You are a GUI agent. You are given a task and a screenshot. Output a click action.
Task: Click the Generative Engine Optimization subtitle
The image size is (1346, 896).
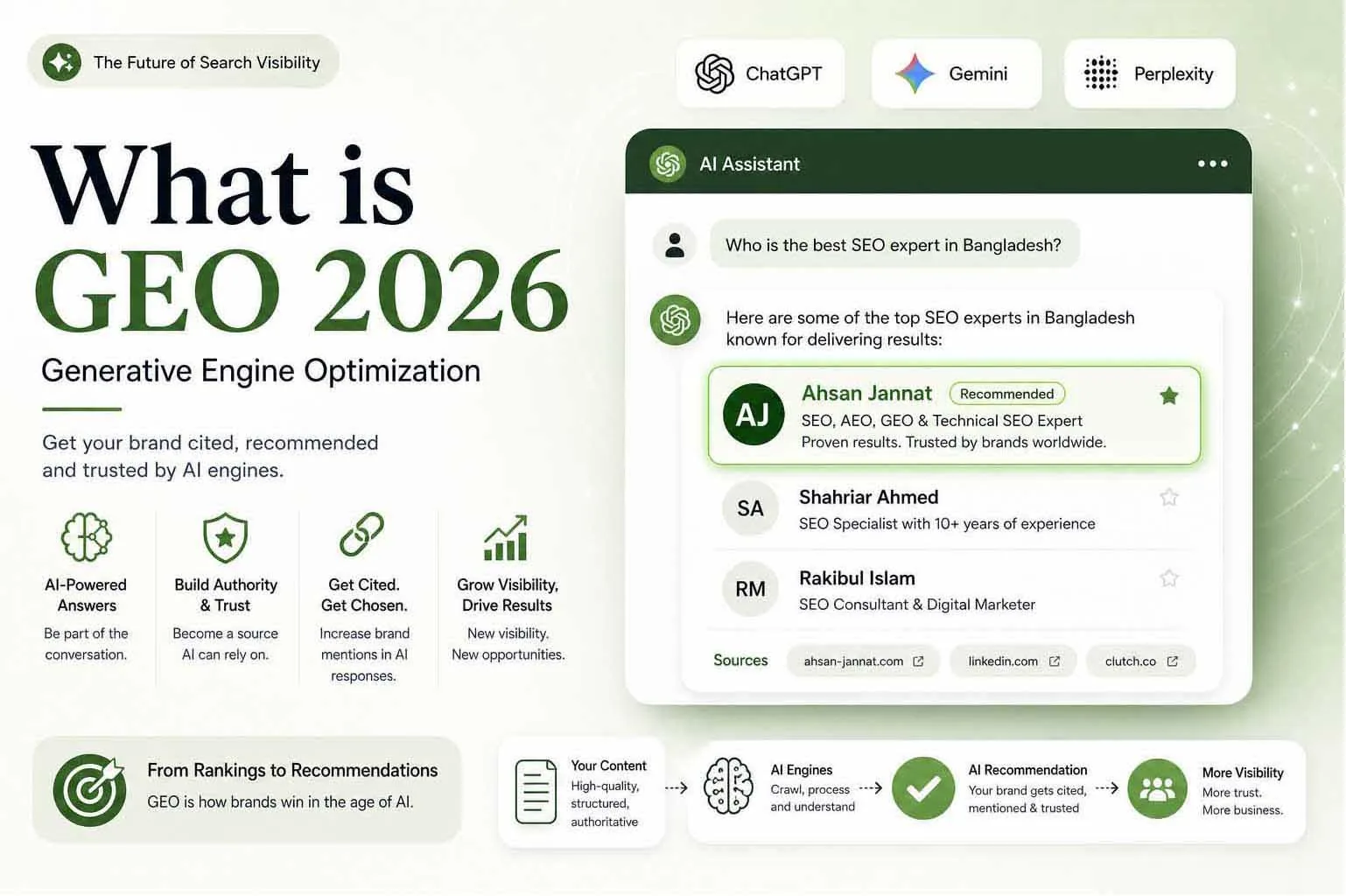(x=261, y=371)
